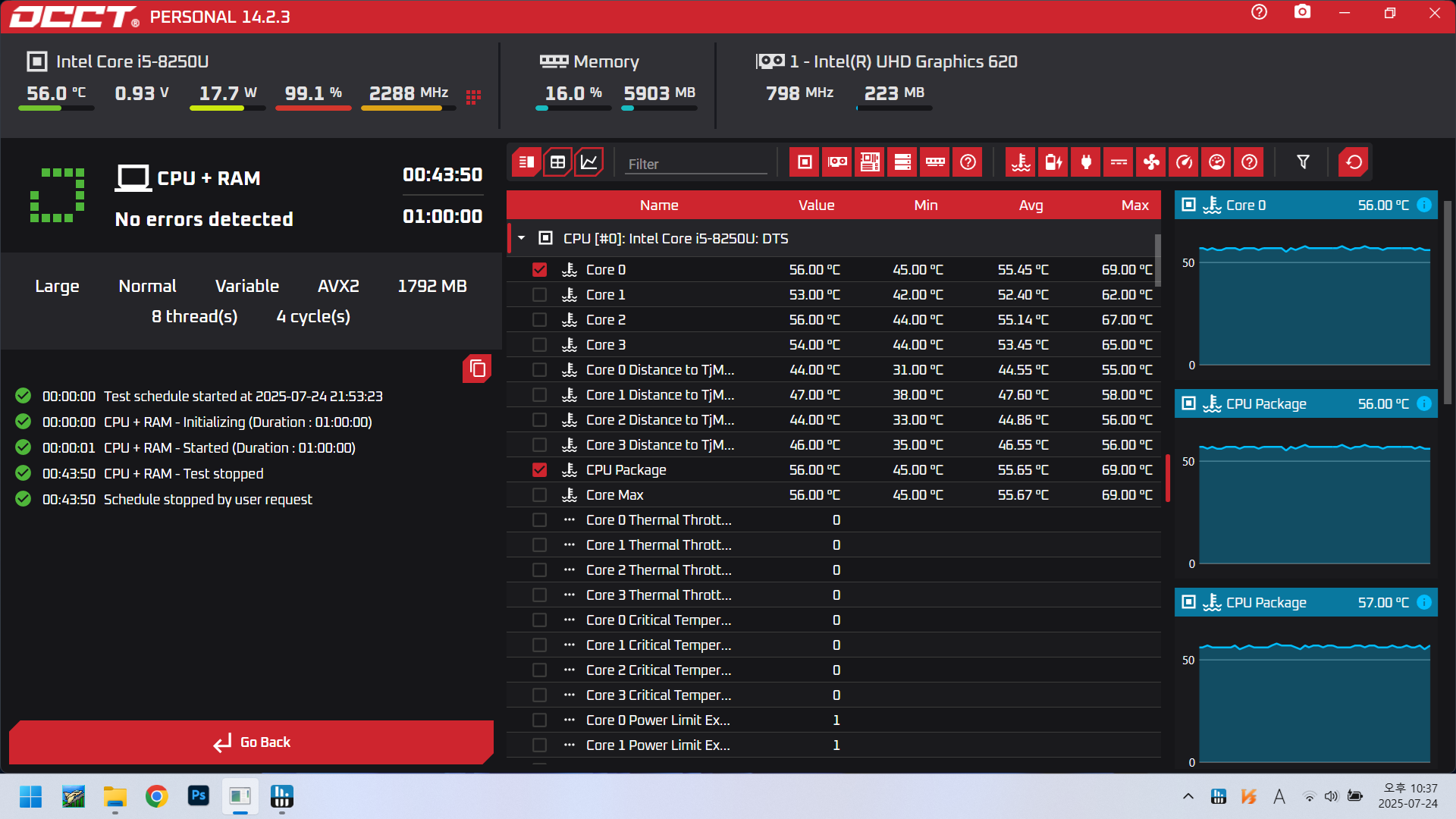Show info for the Core 0 graph

pyautogui.click(x=1424, y=205)
